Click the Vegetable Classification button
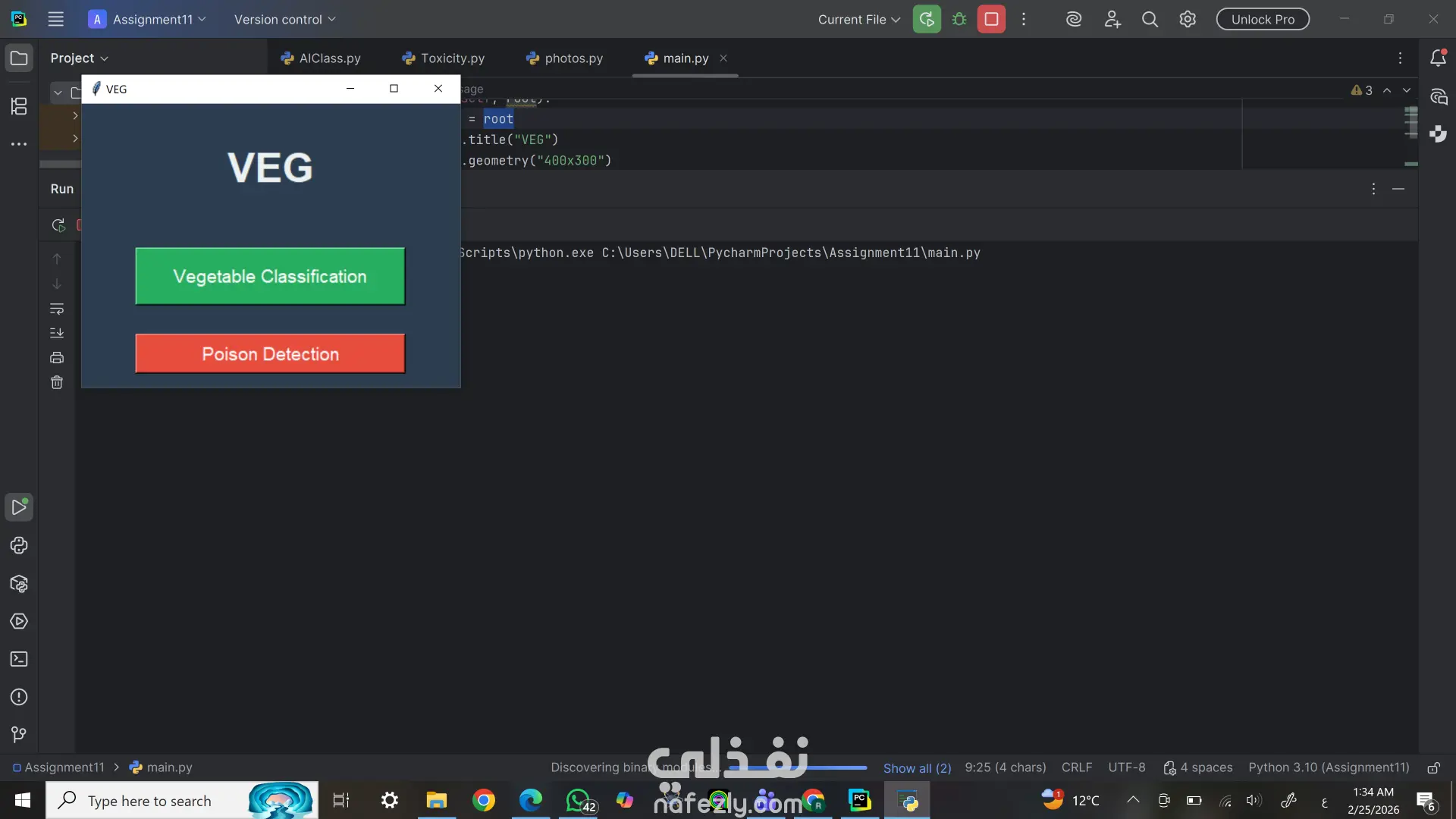Screen dimensions: 1456x819 point(270,276)
